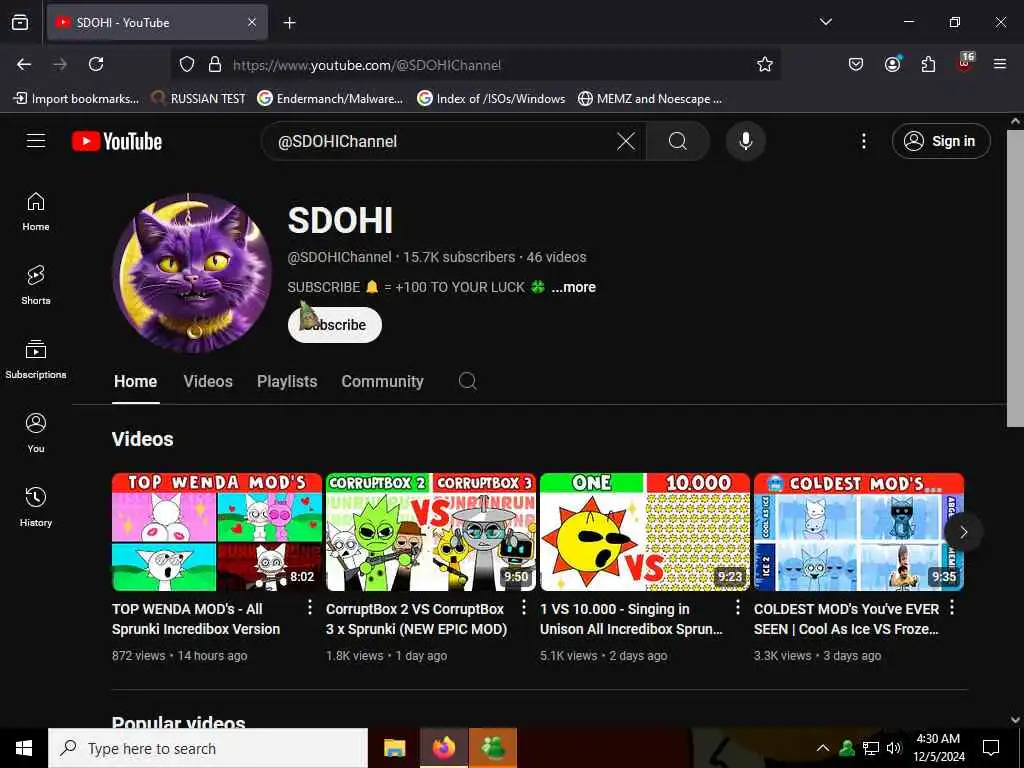
Task: Open options for CorruptBox 2 VS video
Action: (524, 607)
